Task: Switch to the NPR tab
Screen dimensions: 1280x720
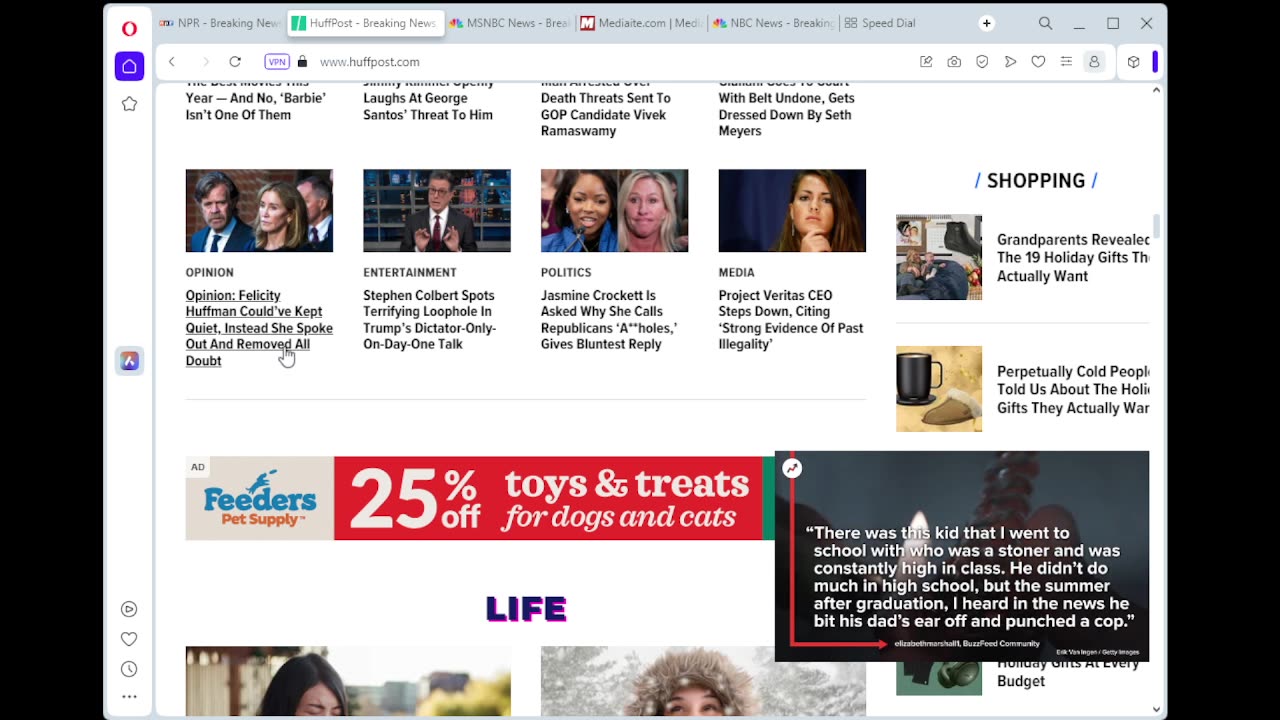Action: pos(220,23)
